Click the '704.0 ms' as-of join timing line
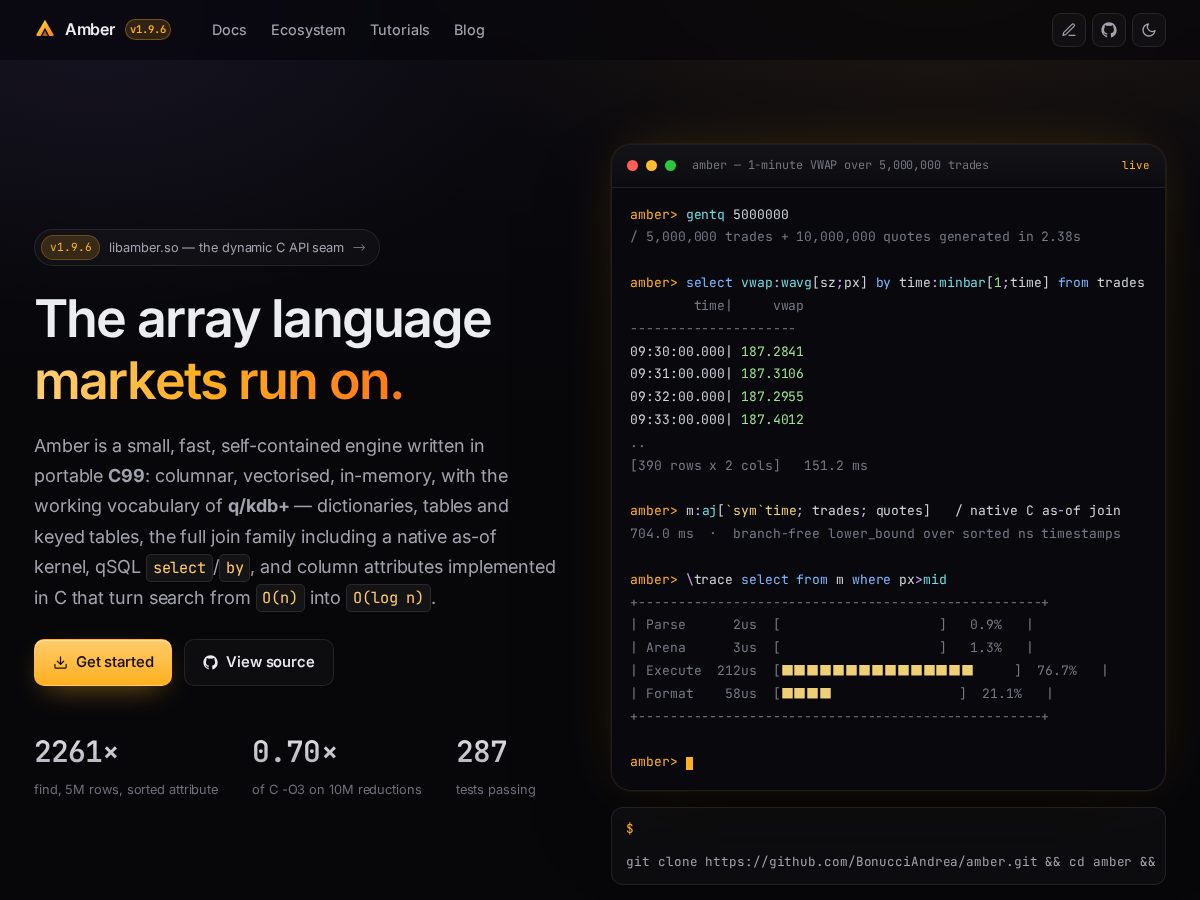1200x900 pixels. (875, 534)
